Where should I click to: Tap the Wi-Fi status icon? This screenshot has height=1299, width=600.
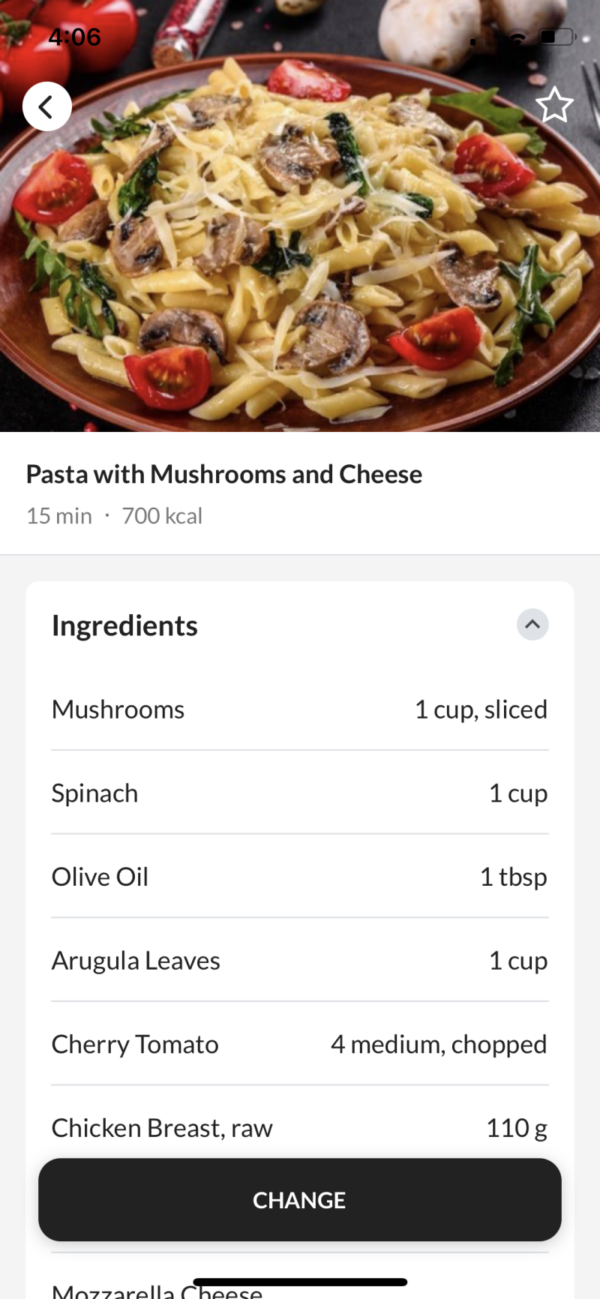(x=517, y=38)
